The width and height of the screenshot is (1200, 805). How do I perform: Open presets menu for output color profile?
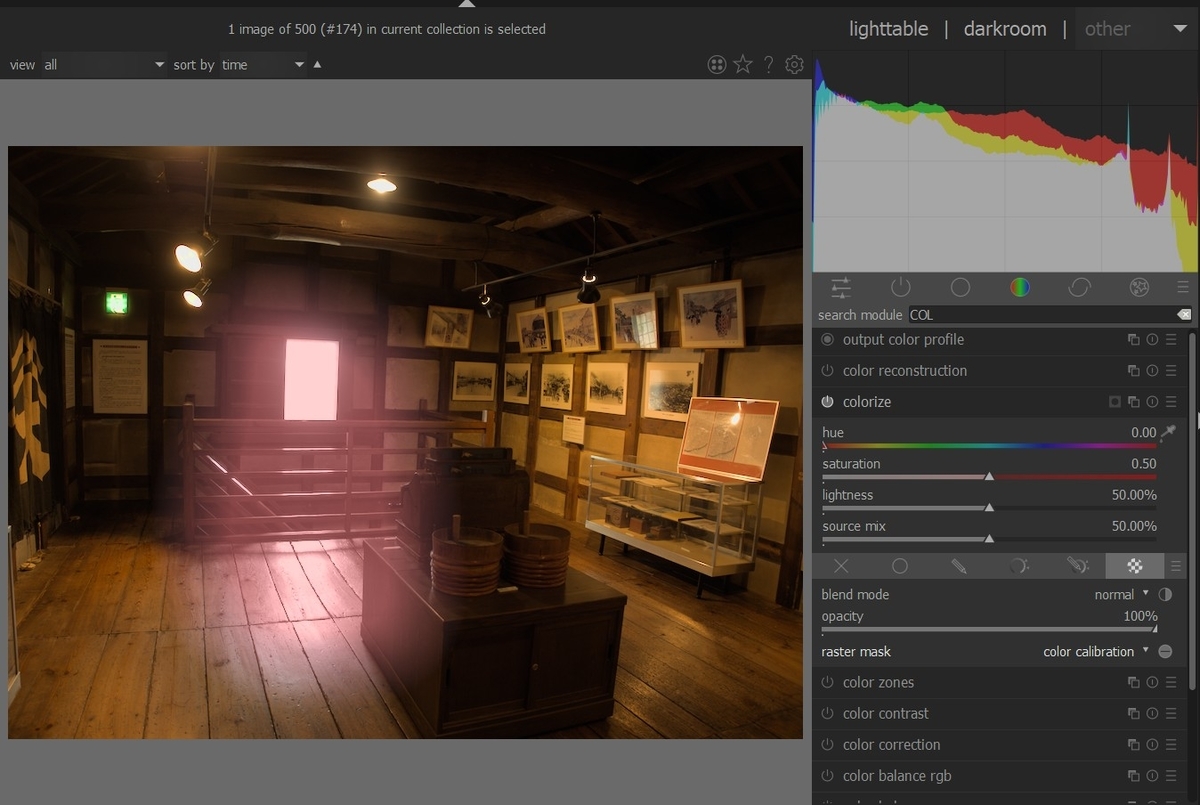[x=1170, y=340]
